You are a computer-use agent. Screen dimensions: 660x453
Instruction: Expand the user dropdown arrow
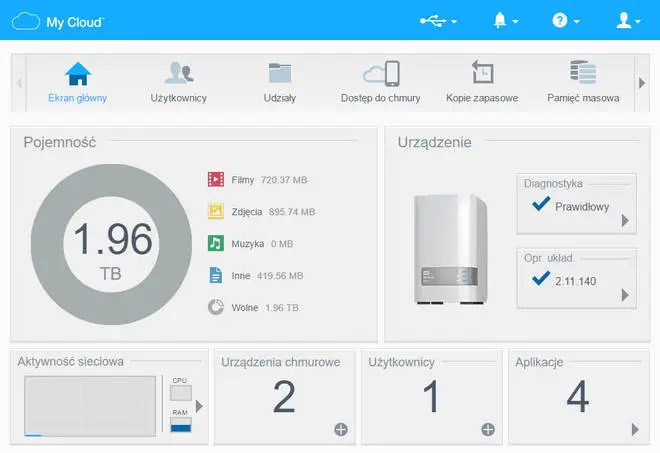(637, 21)
